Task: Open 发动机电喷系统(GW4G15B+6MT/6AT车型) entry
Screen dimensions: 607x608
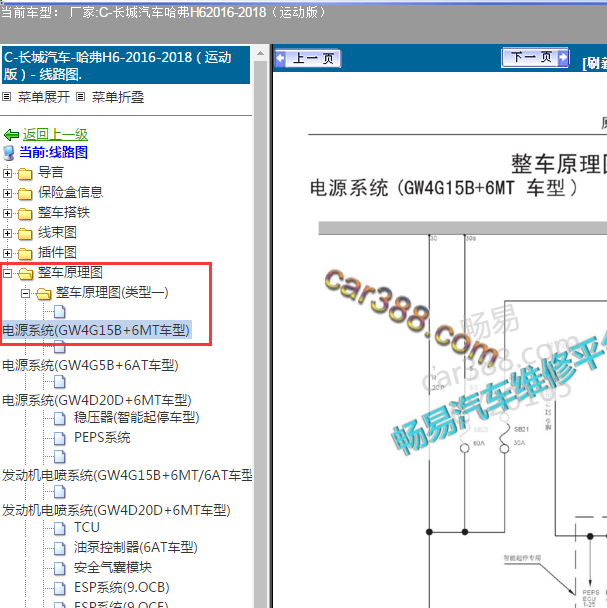Action: pyautogui.click(x=127, y=475)
